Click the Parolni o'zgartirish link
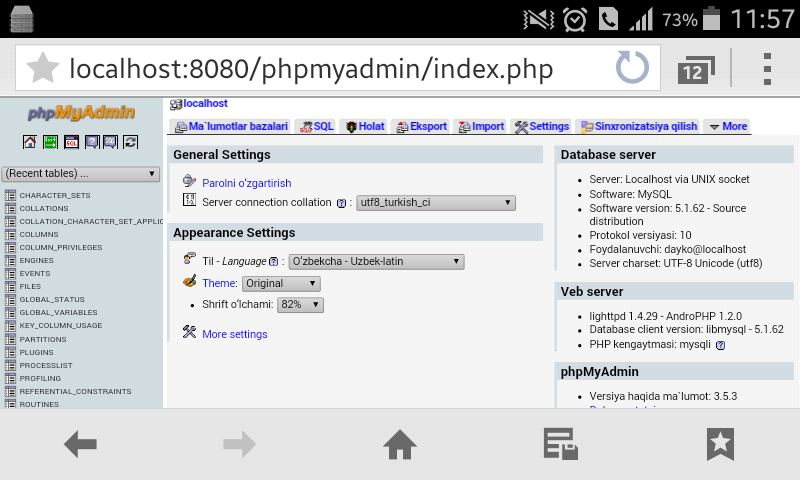The image size is (800, 480). (x=246, y=183)
